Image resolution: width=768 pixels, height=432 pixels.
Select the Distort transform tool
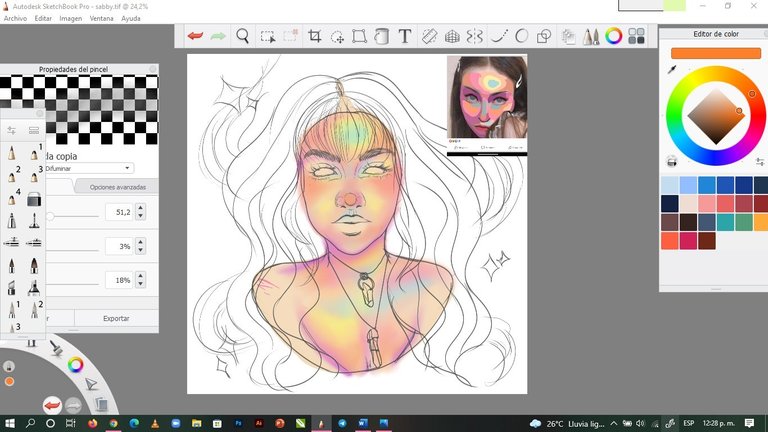coord(359,36)
